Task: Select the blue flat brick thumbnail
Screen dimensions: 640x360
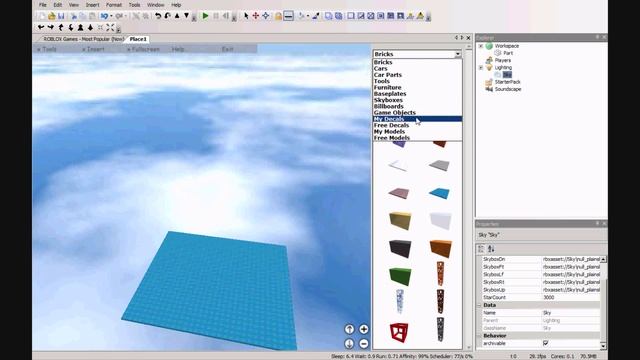Action: (x=440, y=193)
